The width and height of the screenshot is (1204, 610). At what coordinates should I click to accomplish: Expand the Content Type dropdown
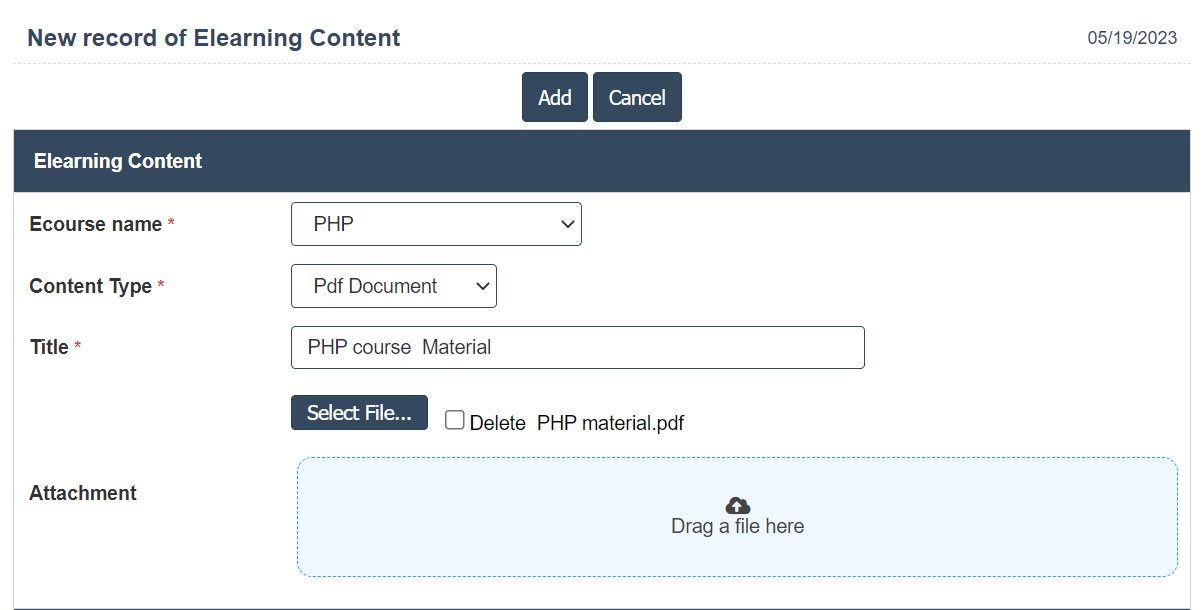point(393,286)
